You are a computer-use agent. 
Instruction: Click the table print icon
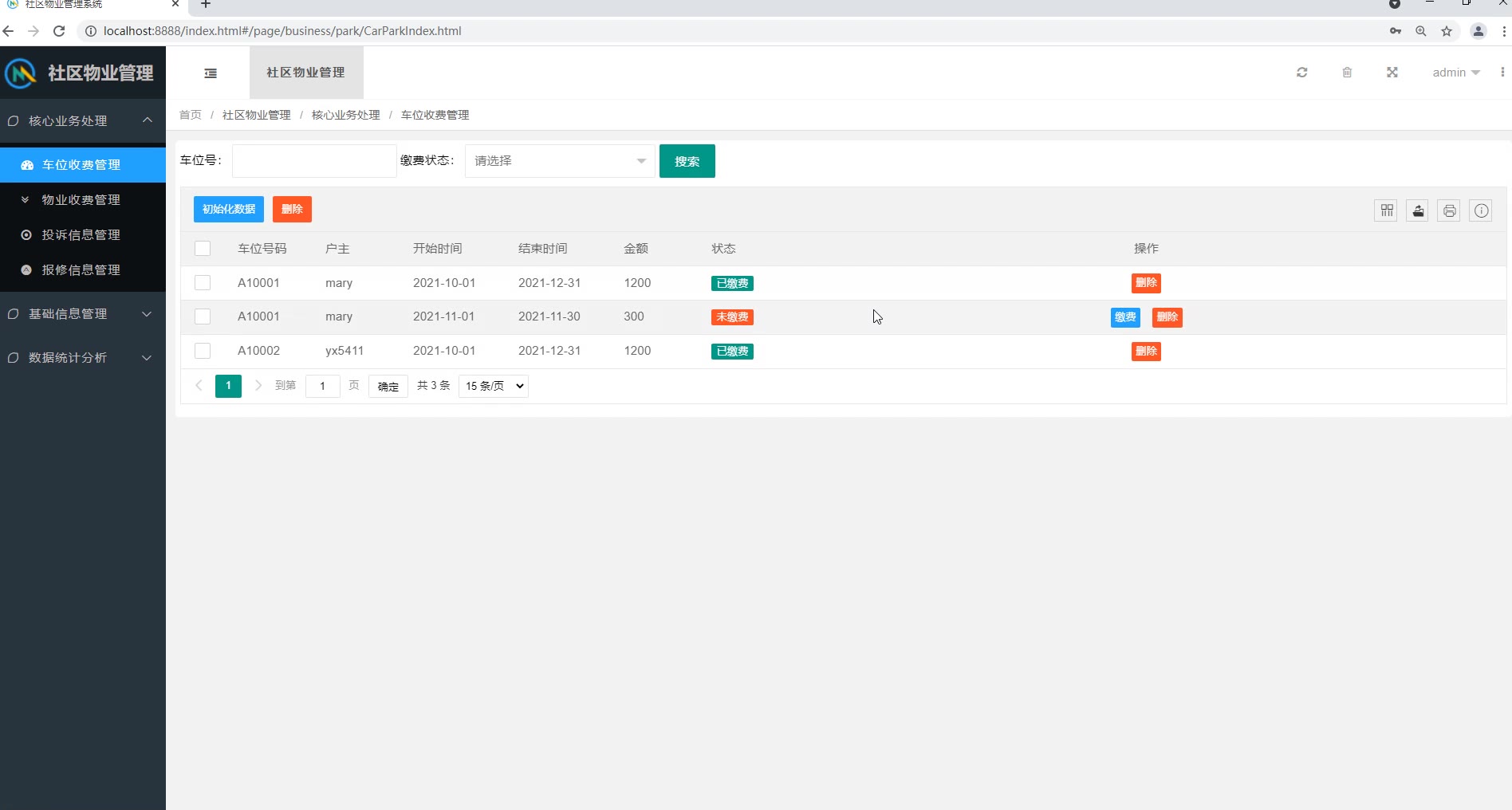pyautogui.click(x=1449, y=210)
